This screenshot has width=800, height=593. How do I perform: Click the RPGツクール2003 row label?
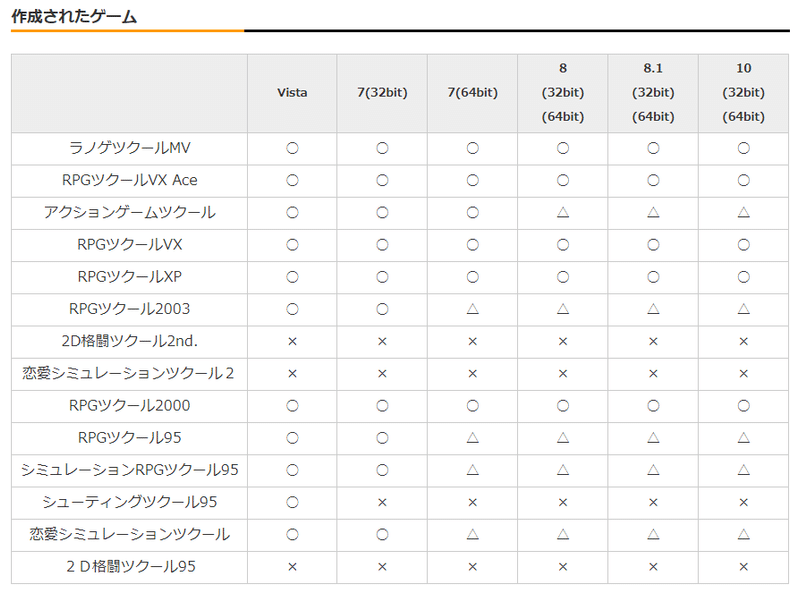(130, 309)
